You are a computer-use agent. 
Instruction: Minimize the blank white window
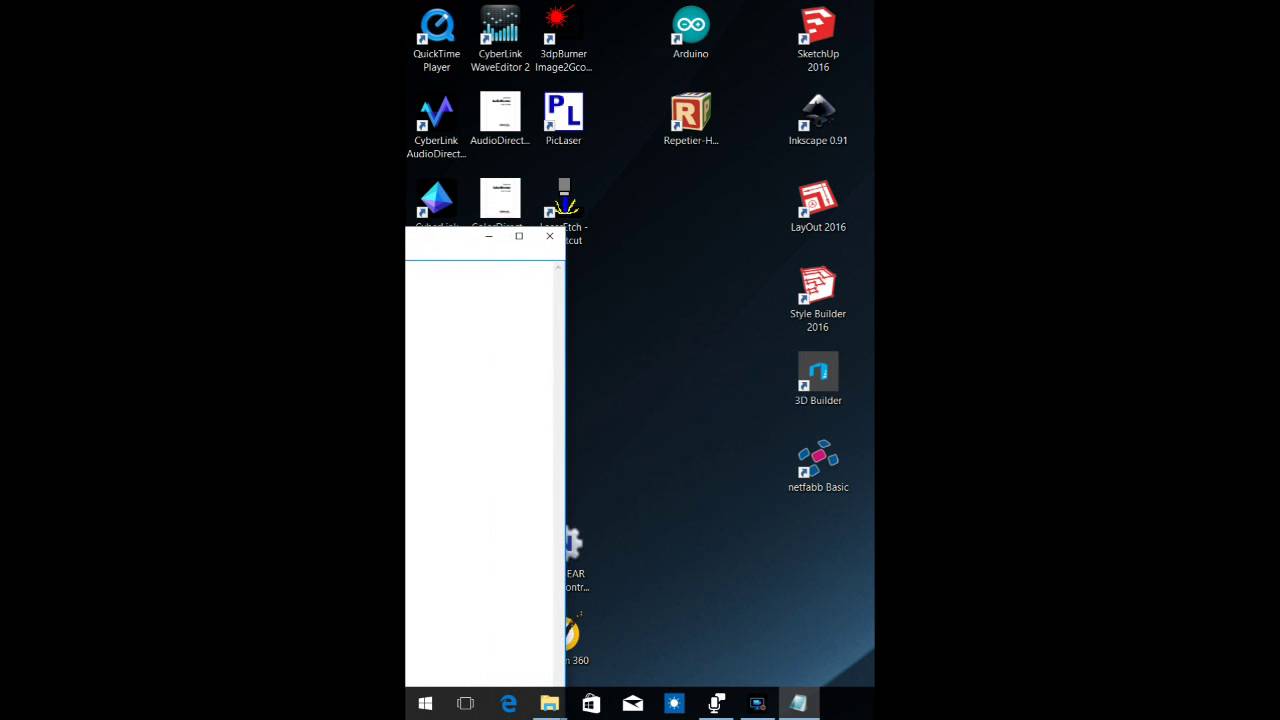pyautogui.click(x=489, y=237)
